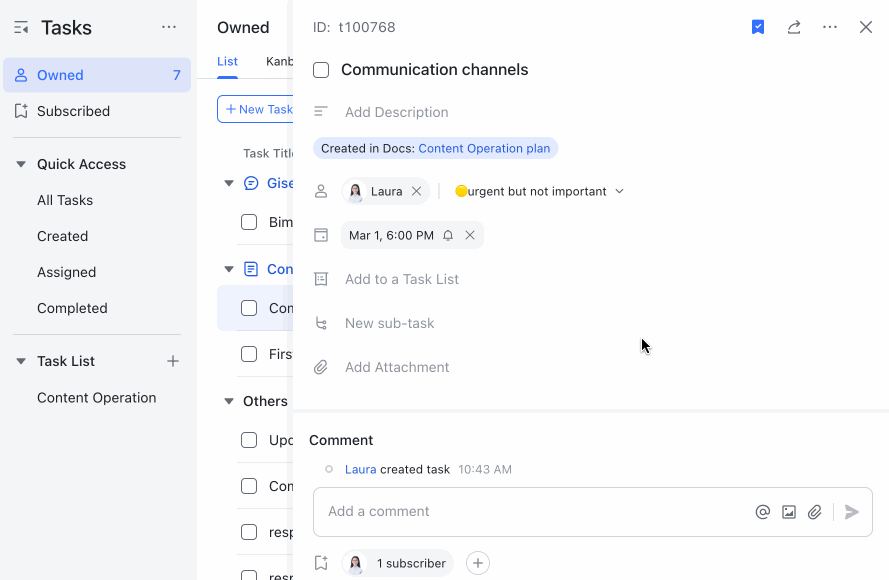The width and height of the screenshot is (889, 580).
Task: Open the @ mention icon in the comment box
Action: pos(762,511)
